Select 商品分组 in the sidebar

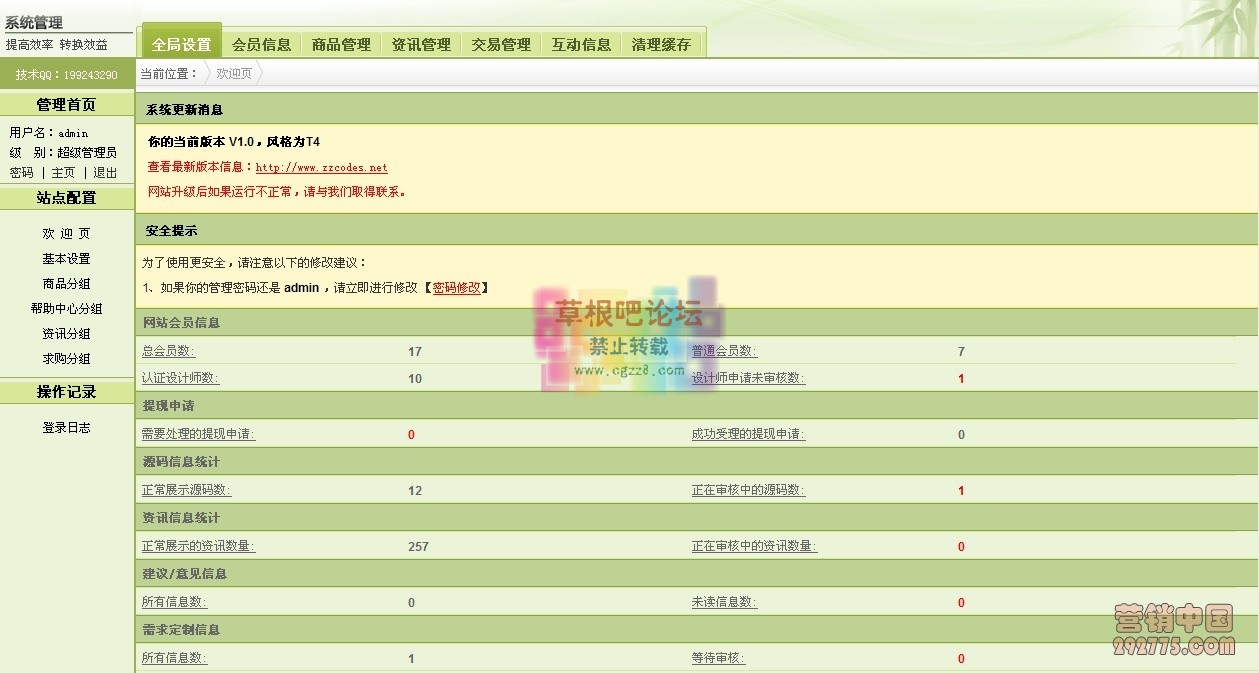coord(66,283)
